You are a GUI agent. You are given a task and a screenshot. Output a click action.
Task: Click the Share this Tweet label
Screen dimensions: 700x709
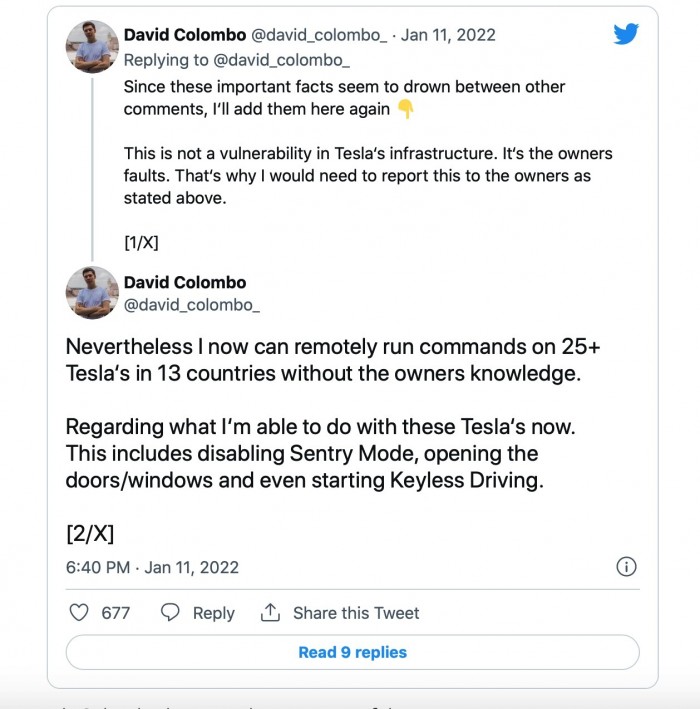pyautogui.click(x=356, y=613)
